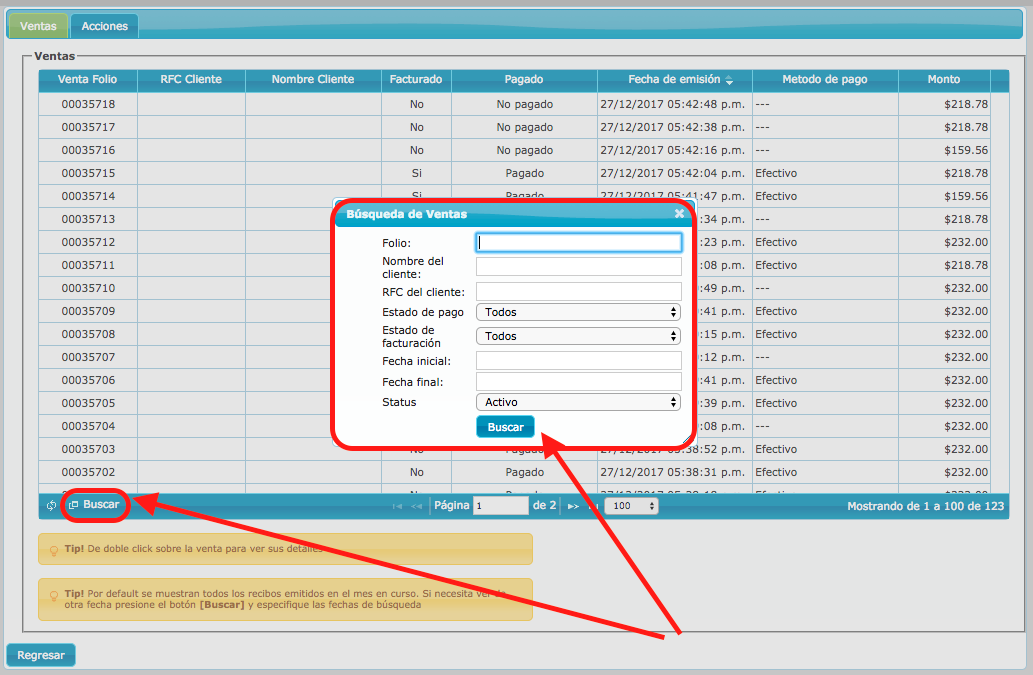Close the Búsqueda de Ventas dialog
This screenshot has height=675, width=1033.
point(679,214)
